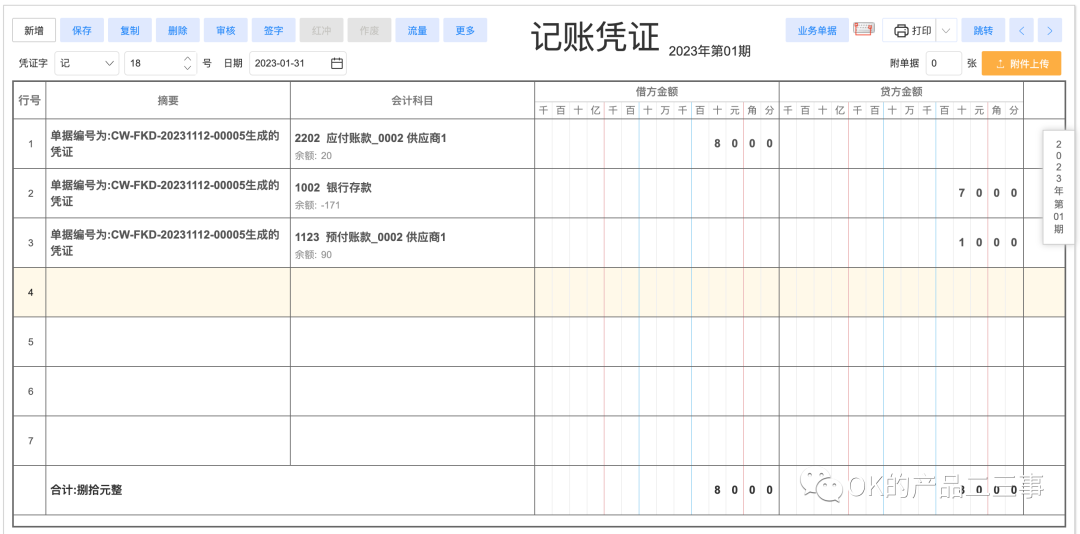Click the 合计:捌拾元整 total text
The width and height of the screenshot is (1080, 534).
pos(87,491)
